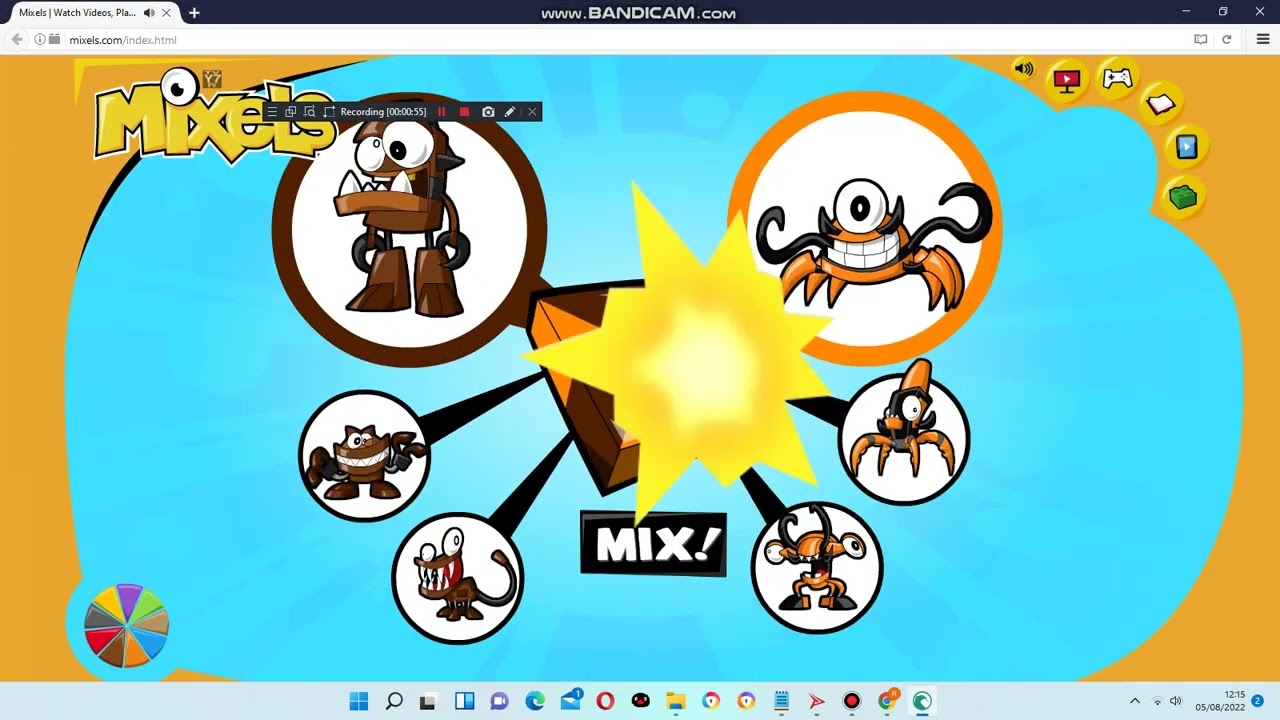Click Bandicam rectangle area selection icon
This screenshot has width=1280, height=720.
pos(329,112)
